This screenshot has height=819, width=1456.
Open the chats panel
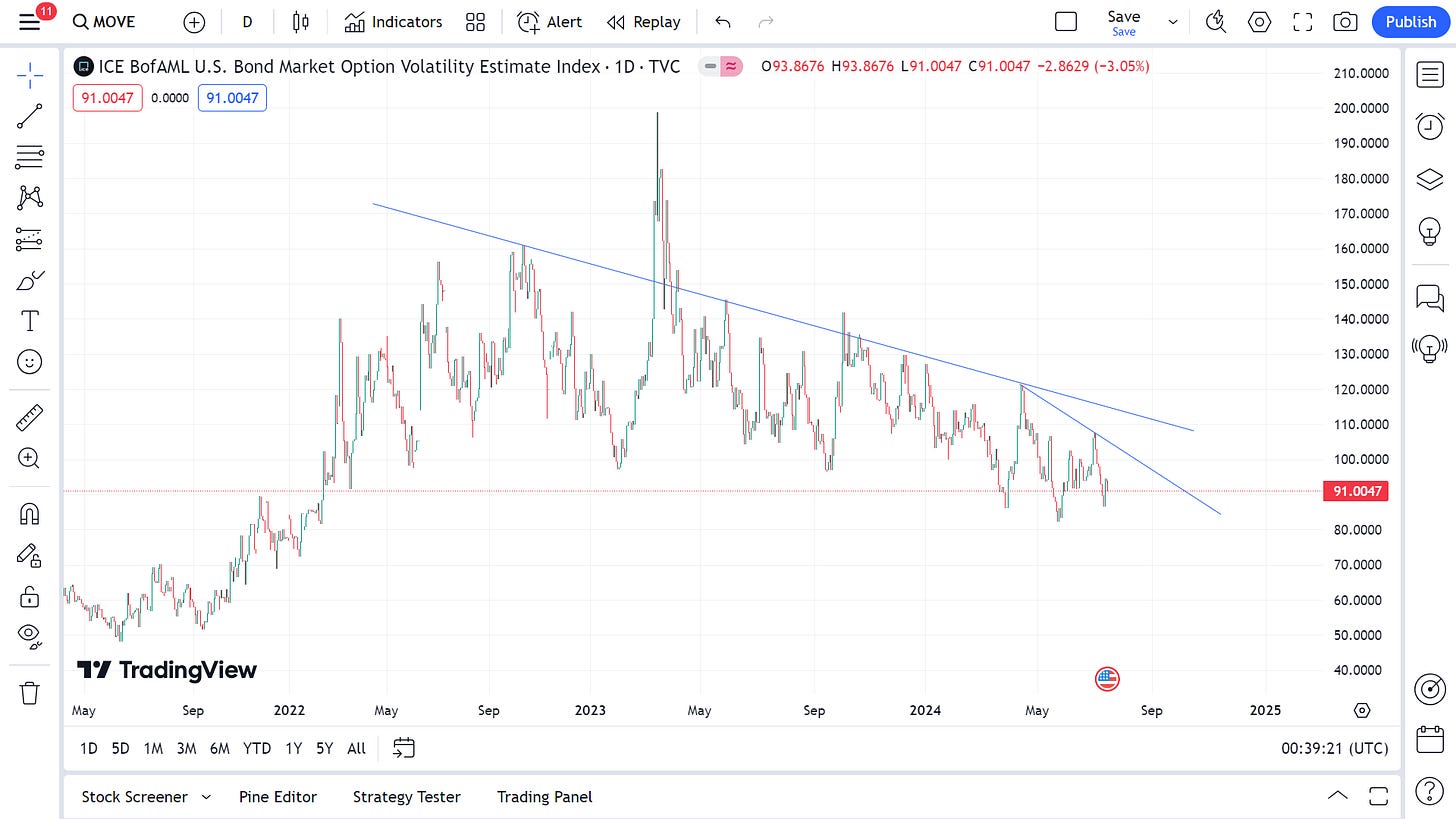click(1430, 297)
